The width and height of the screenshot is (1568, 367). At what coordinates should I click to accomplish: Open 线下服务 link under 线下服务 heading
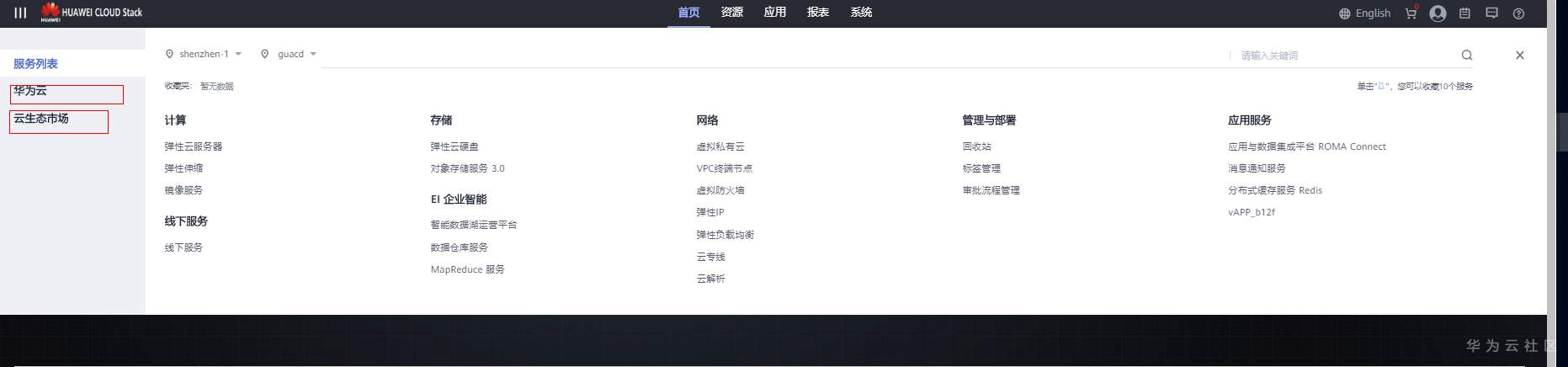click(x=183, y=247)
